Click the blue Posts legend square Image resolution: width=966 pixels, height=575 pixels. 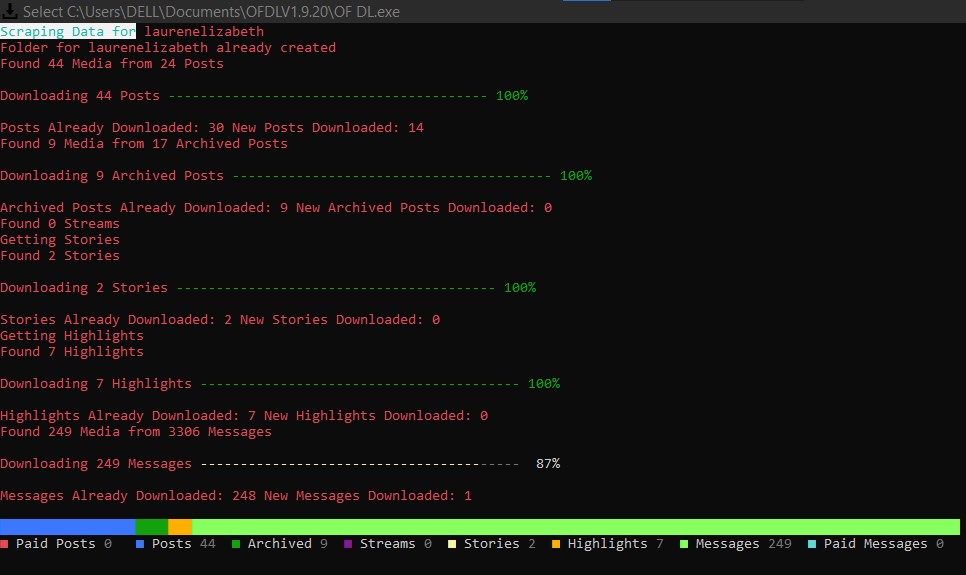[x=140, y=544]
